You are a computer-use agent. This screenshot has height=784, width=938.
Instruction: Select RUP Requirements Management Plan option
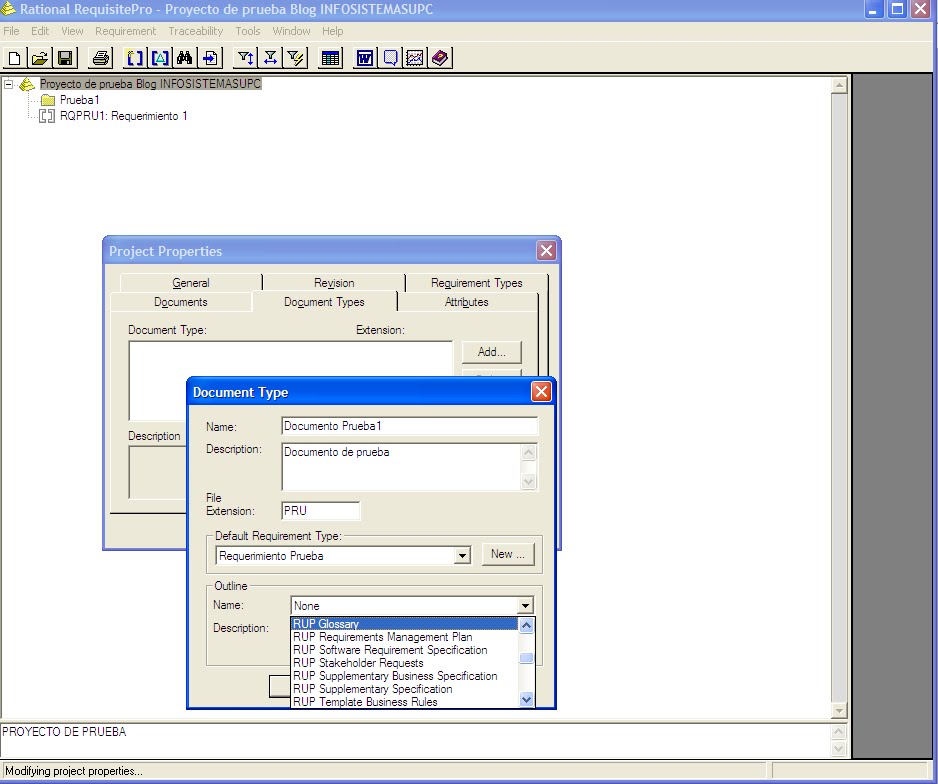(404, 637)
